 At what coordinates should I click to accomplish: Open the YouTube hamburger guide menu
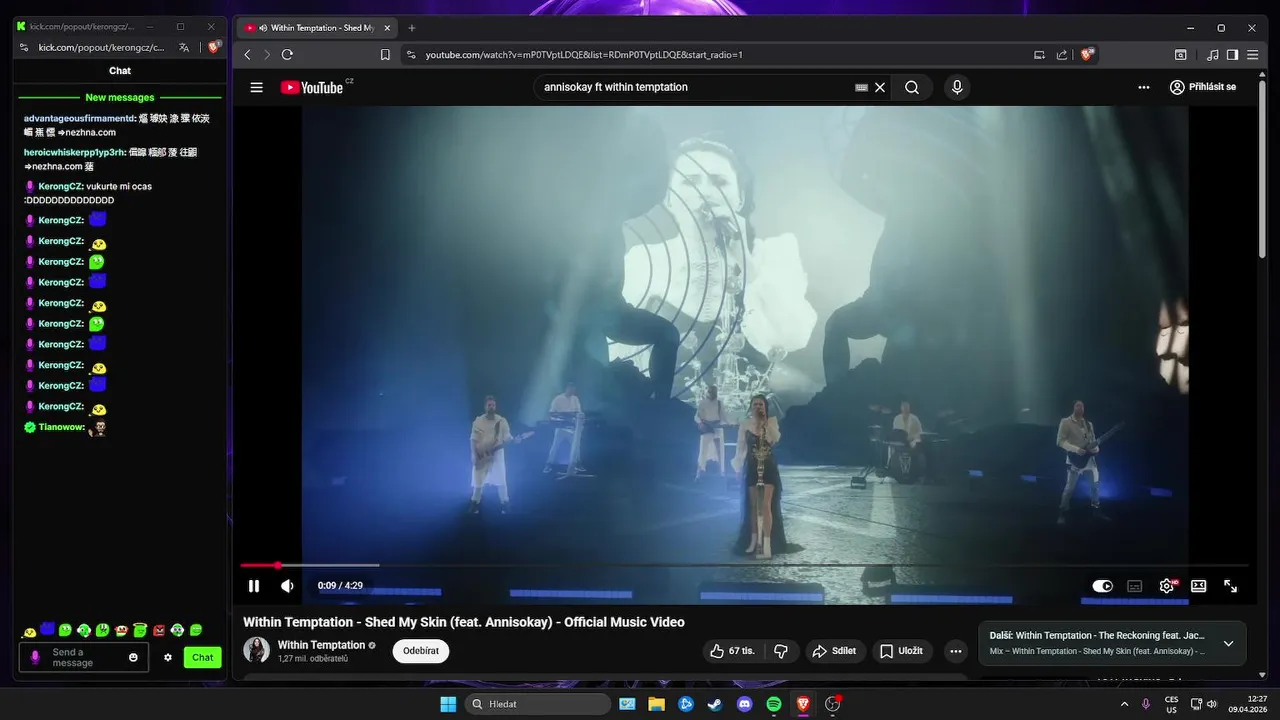coord(256,87)
